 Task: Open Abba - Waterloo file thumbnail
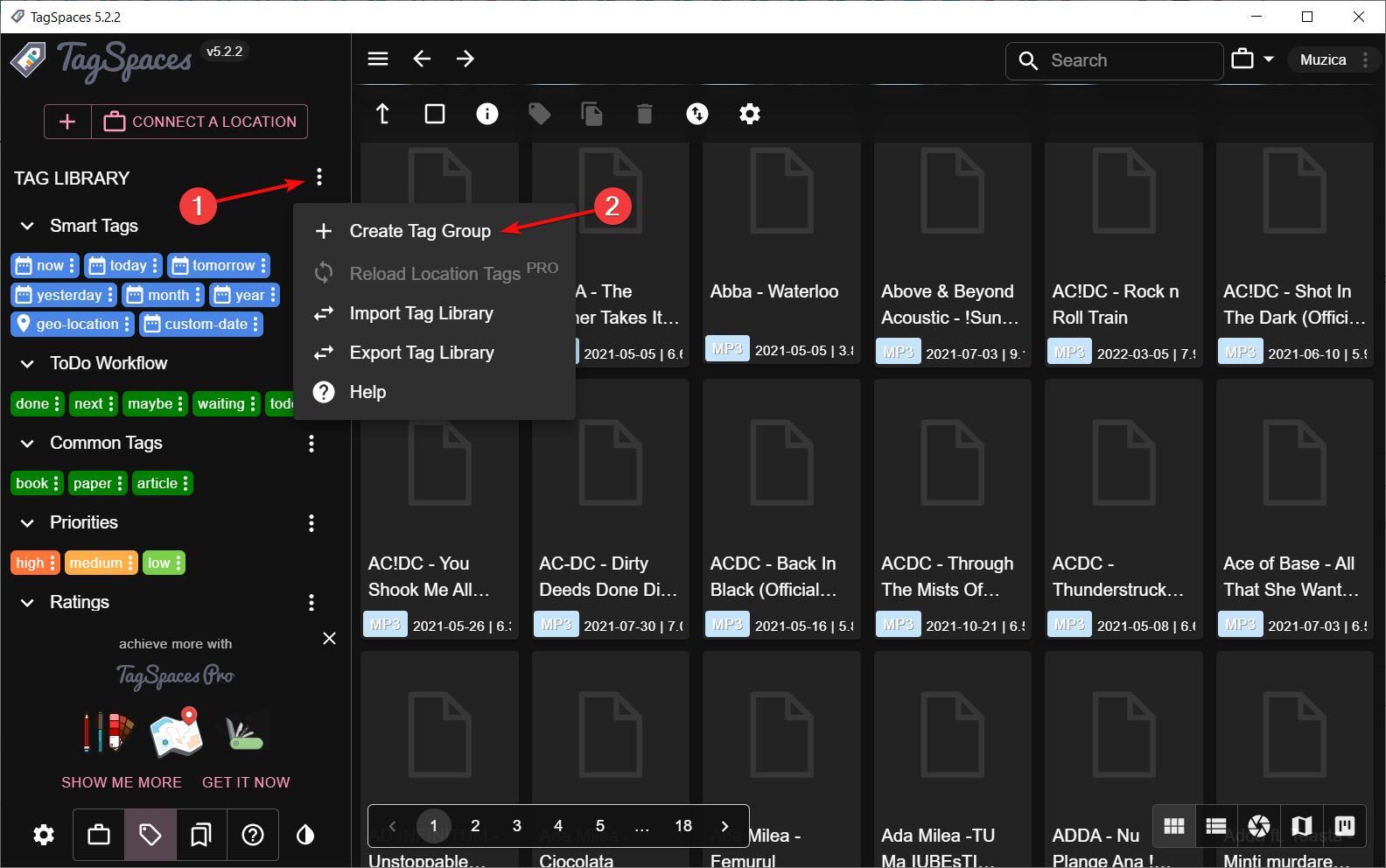pyautogui.click(x=781, y=255)
